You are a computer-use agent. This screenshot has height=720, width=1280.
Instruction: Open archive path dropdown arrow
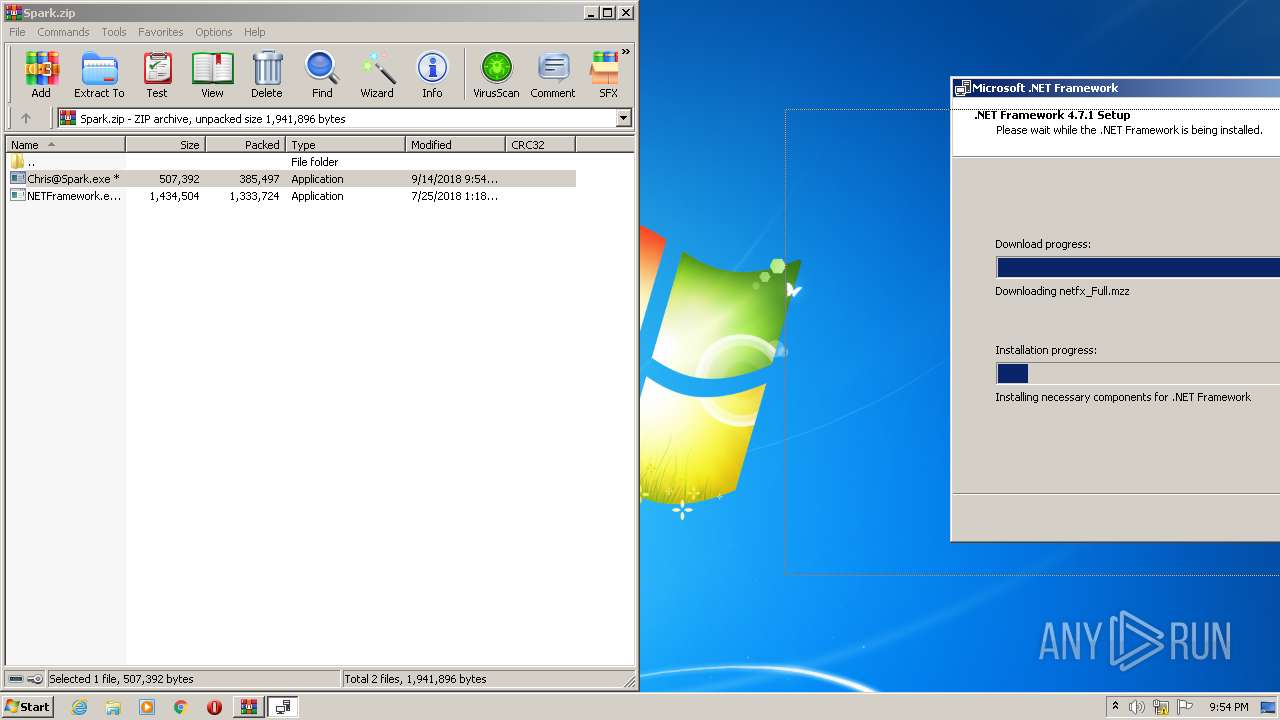624,118
